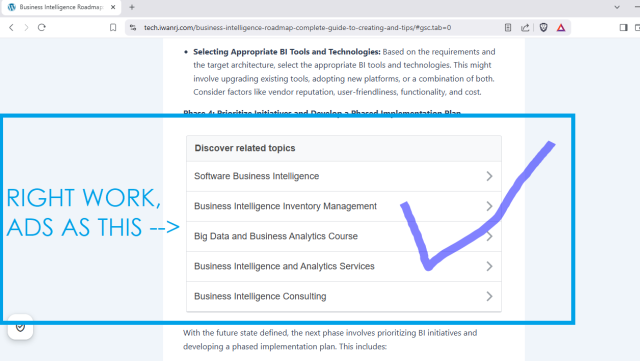640x361 pixels.
Task: Open the Brave Shields lion icon
Action: [543, 27]
